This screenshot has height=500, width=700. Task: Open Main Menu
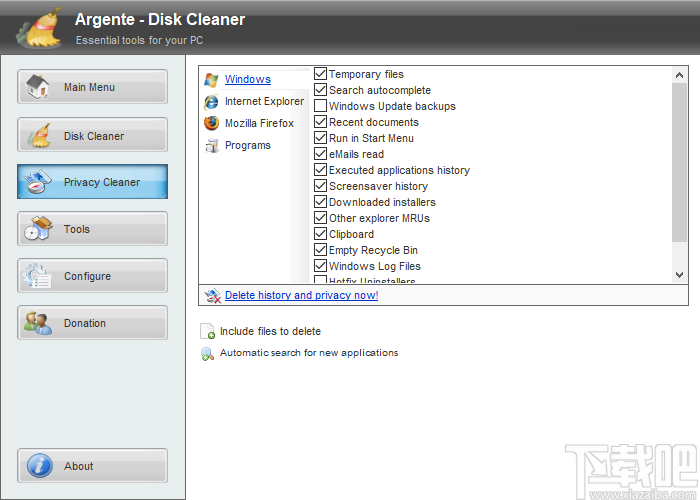(x=92, y=87)
